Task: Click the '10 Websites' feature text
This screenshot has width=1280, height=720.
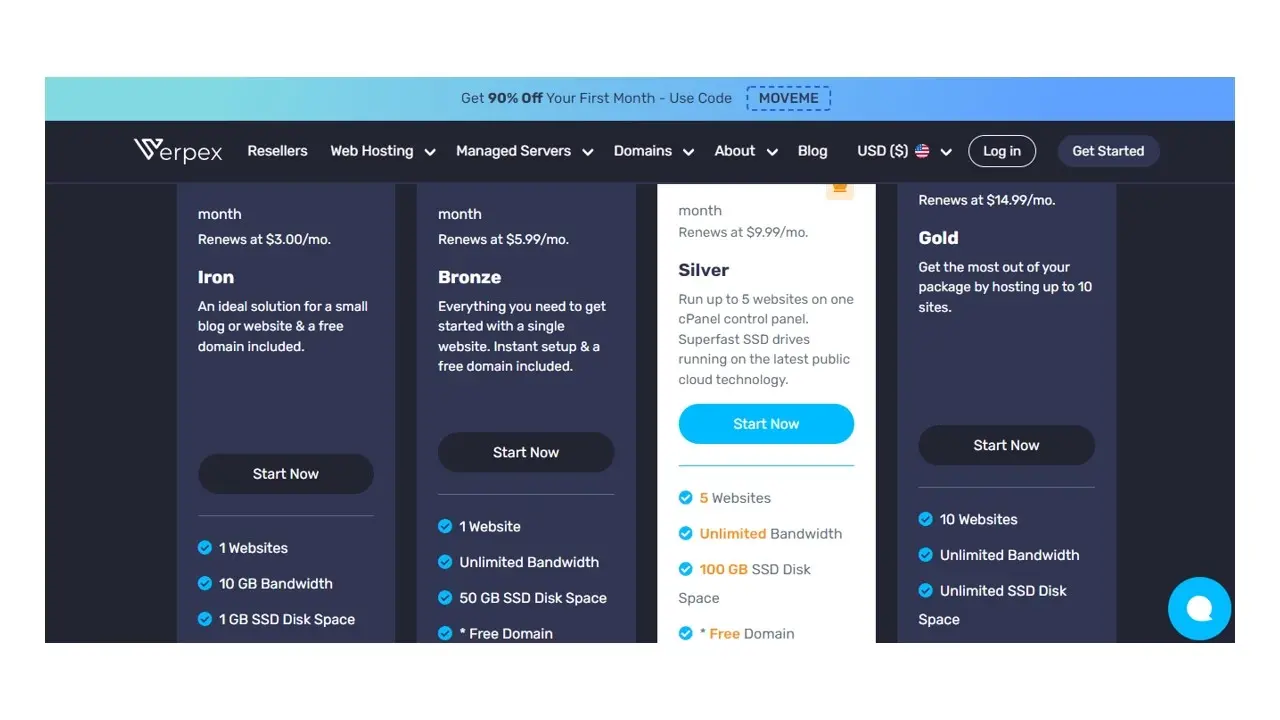Action: tap(979, 519)
